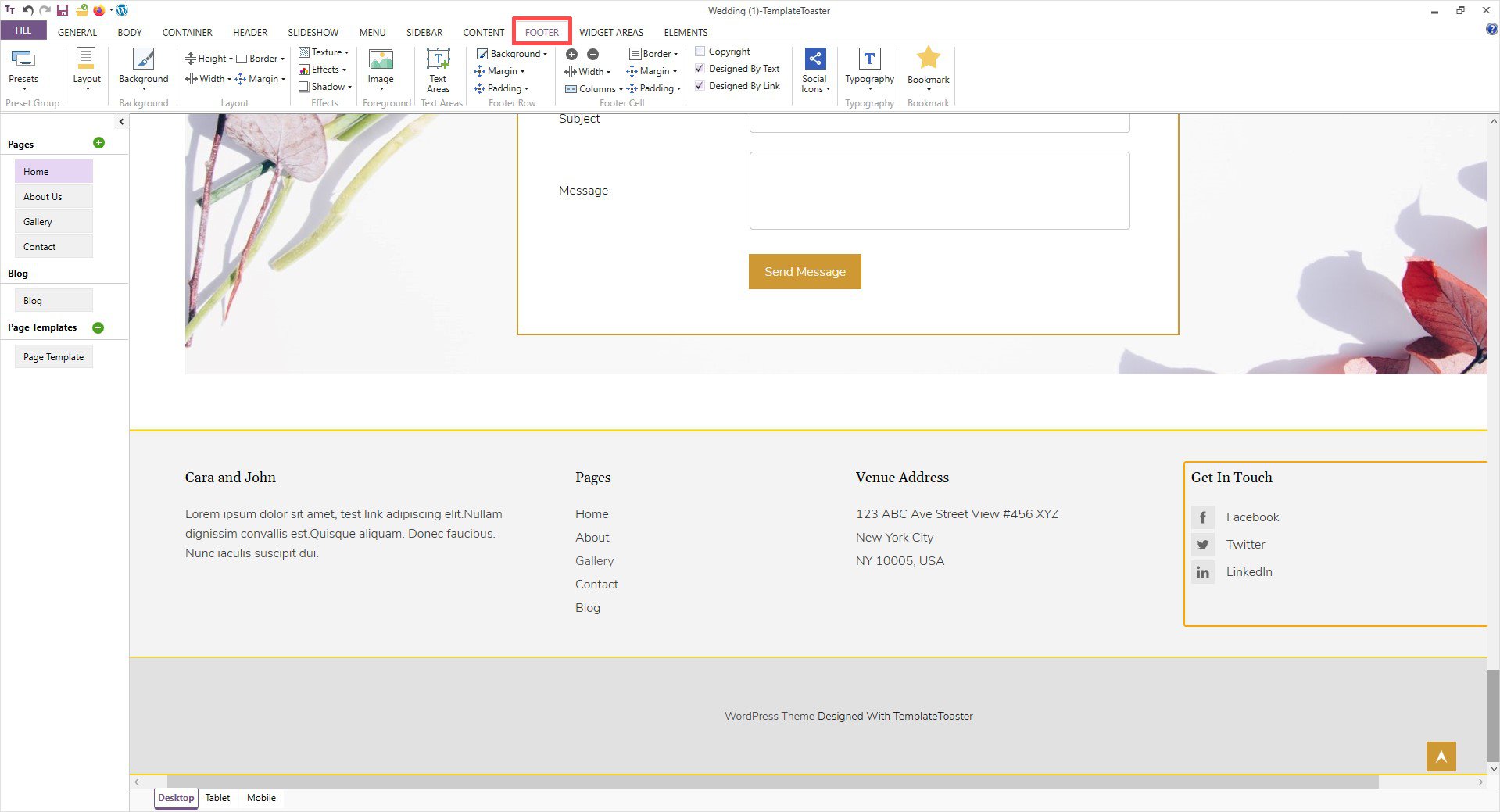The width and height of the screenshot is (1500, 812).
Task: Click the Save icon in quick access toolbar
Action: tap(63, 10)
